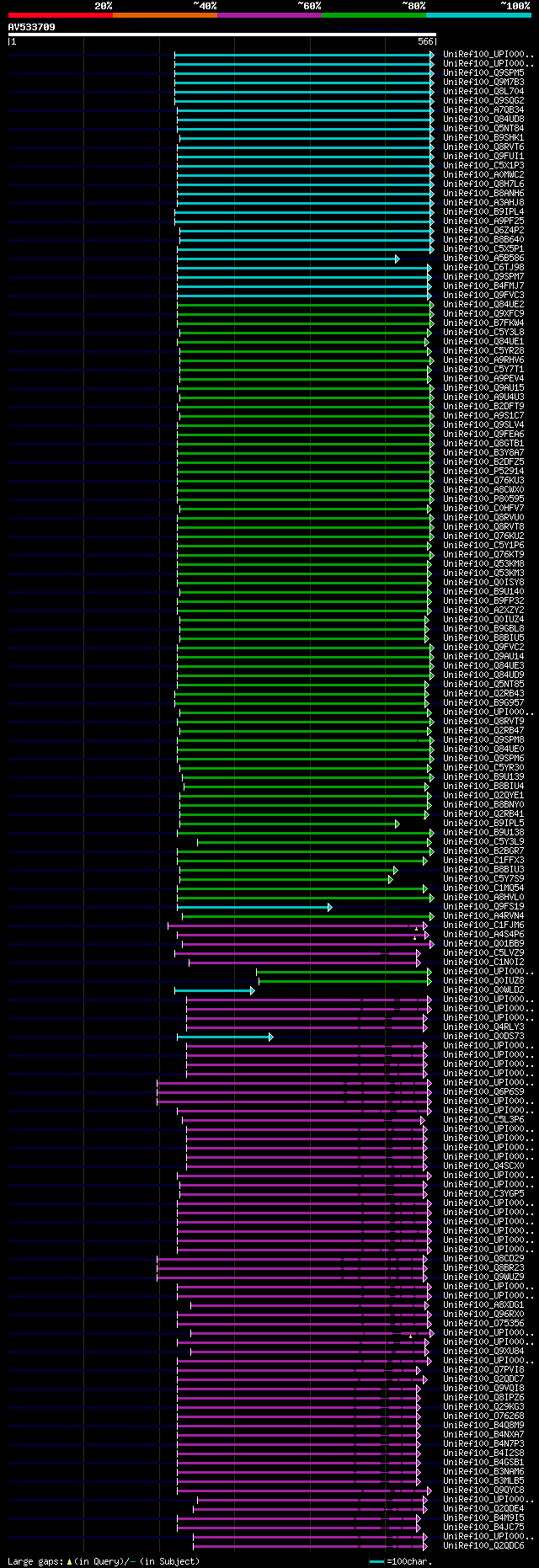Open hit UniRef100_B9GBL8

point(483,629)
